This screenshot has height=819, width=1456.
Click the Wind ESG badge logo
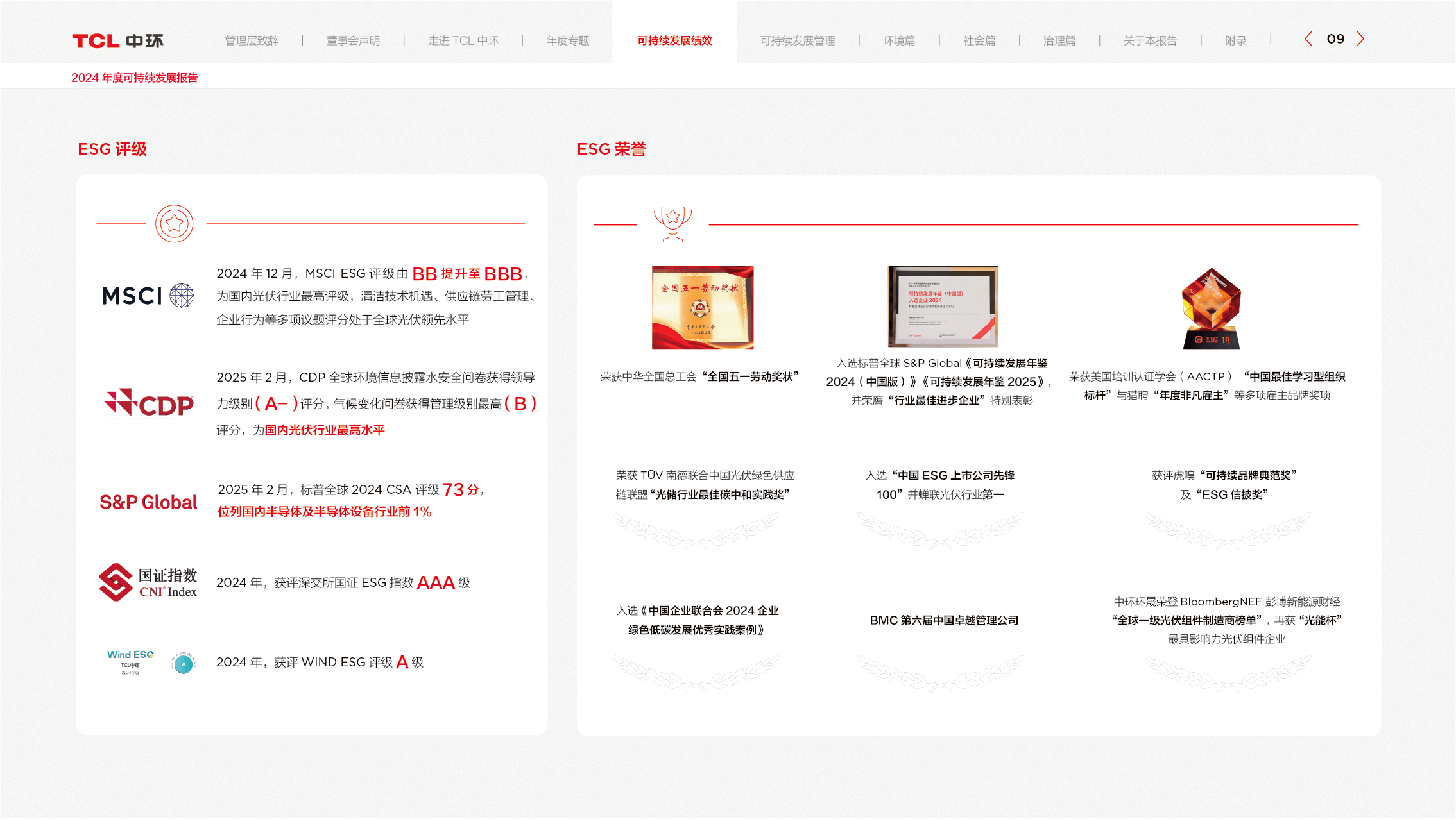click(x=151, y=662)
